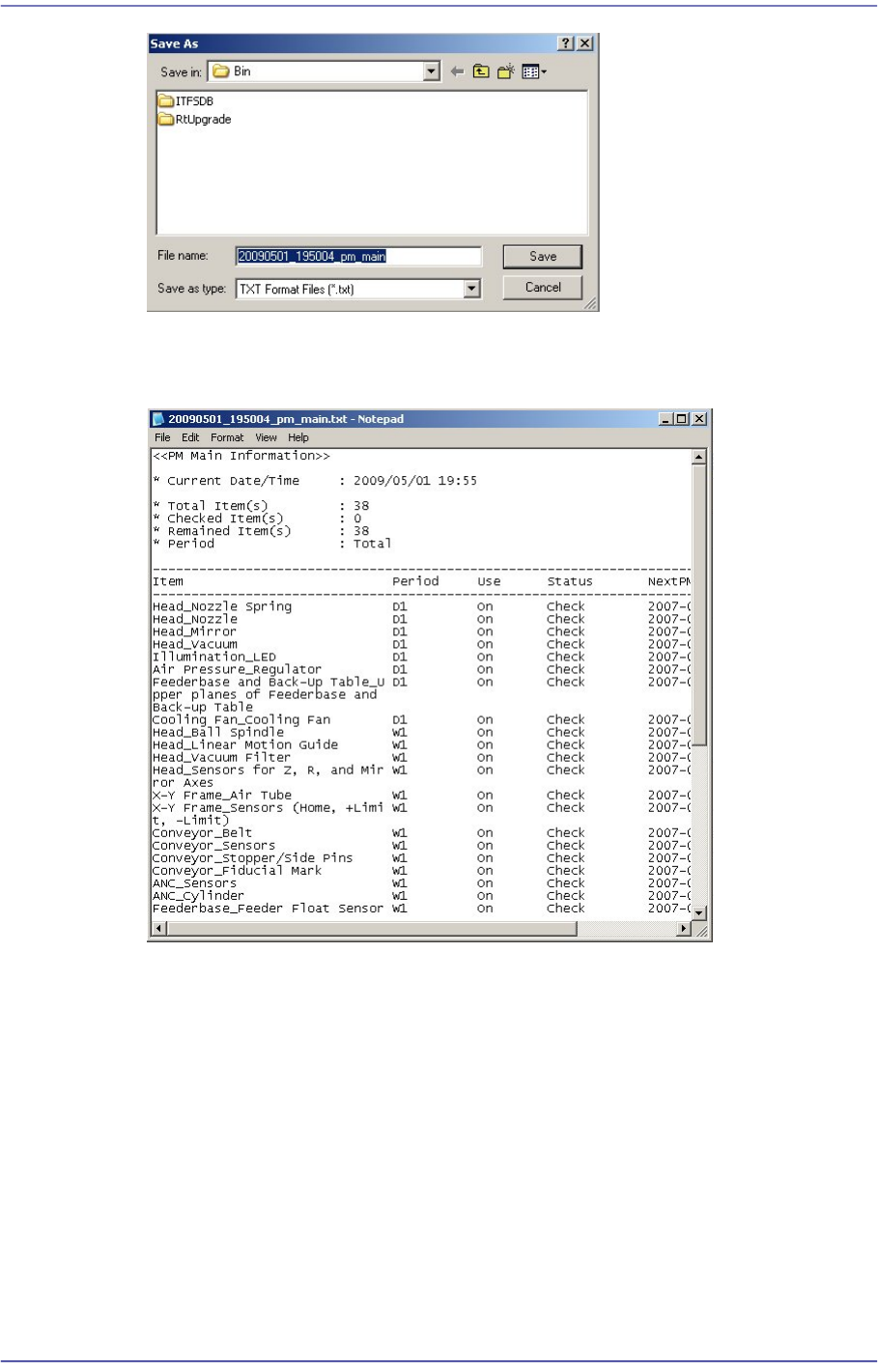878x1372 pixels.
Task: Minimize the Notepad window
Action: (666, 419)
